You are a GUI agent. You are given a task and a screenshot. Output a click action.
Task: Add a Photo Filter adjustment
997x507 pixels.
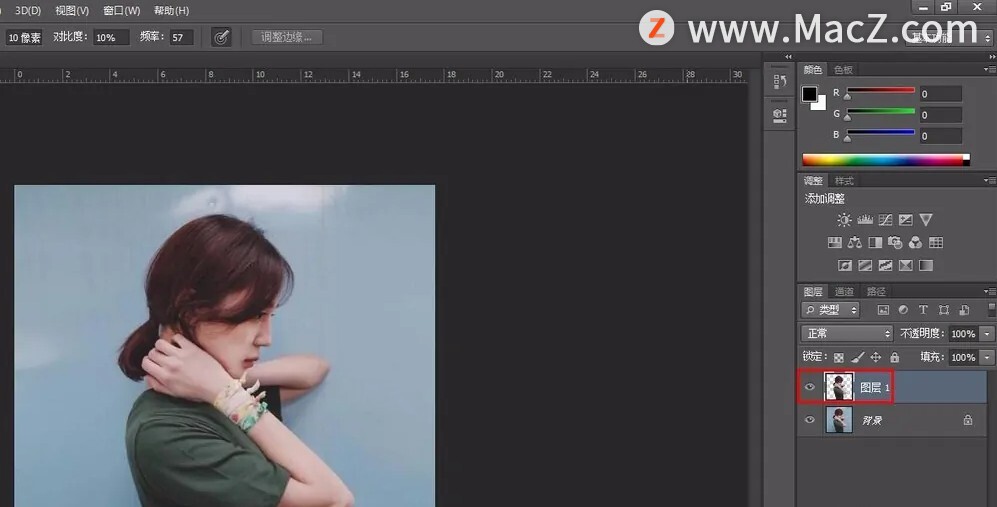[895, 243]
